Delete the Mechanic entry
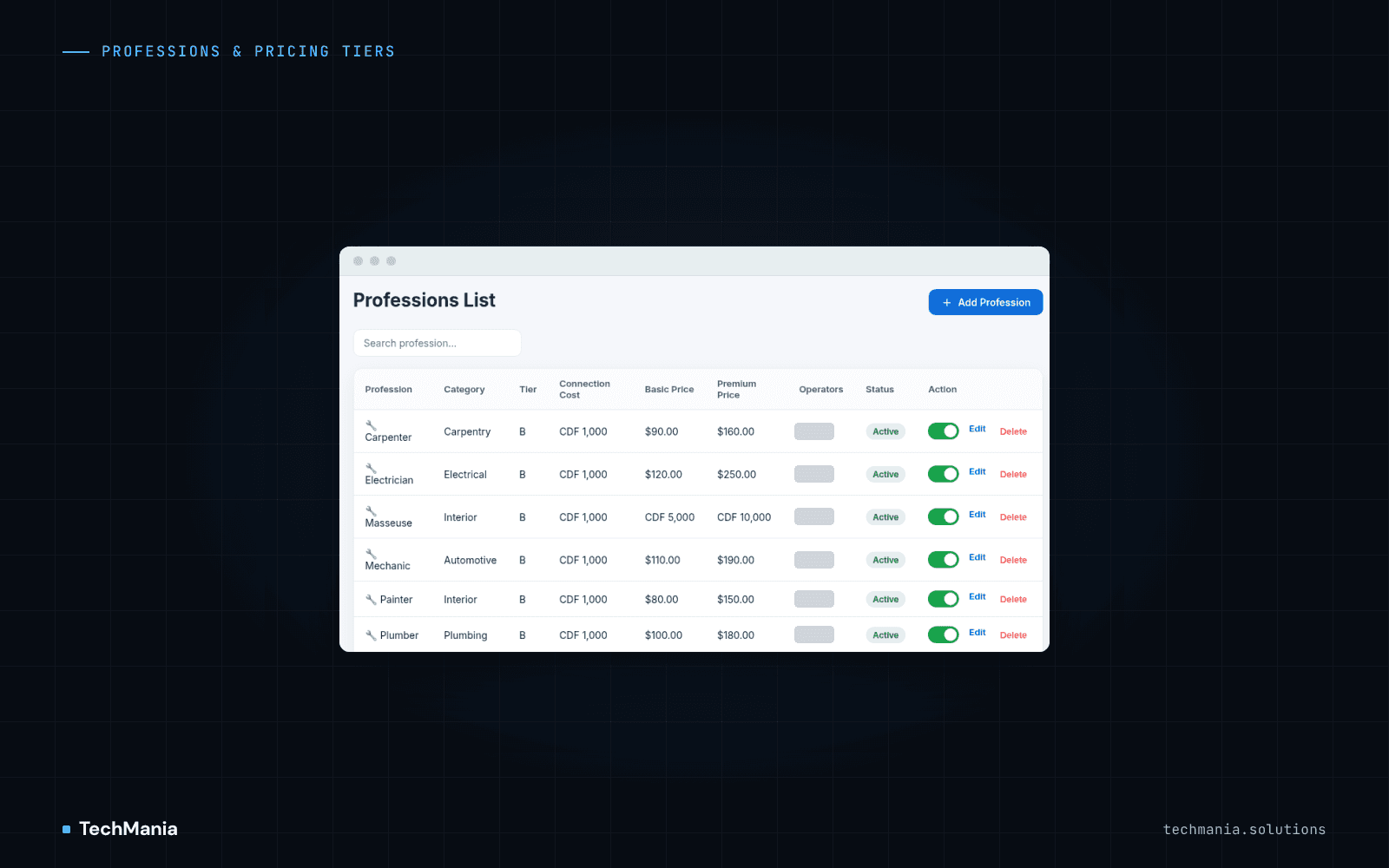 1013,560
